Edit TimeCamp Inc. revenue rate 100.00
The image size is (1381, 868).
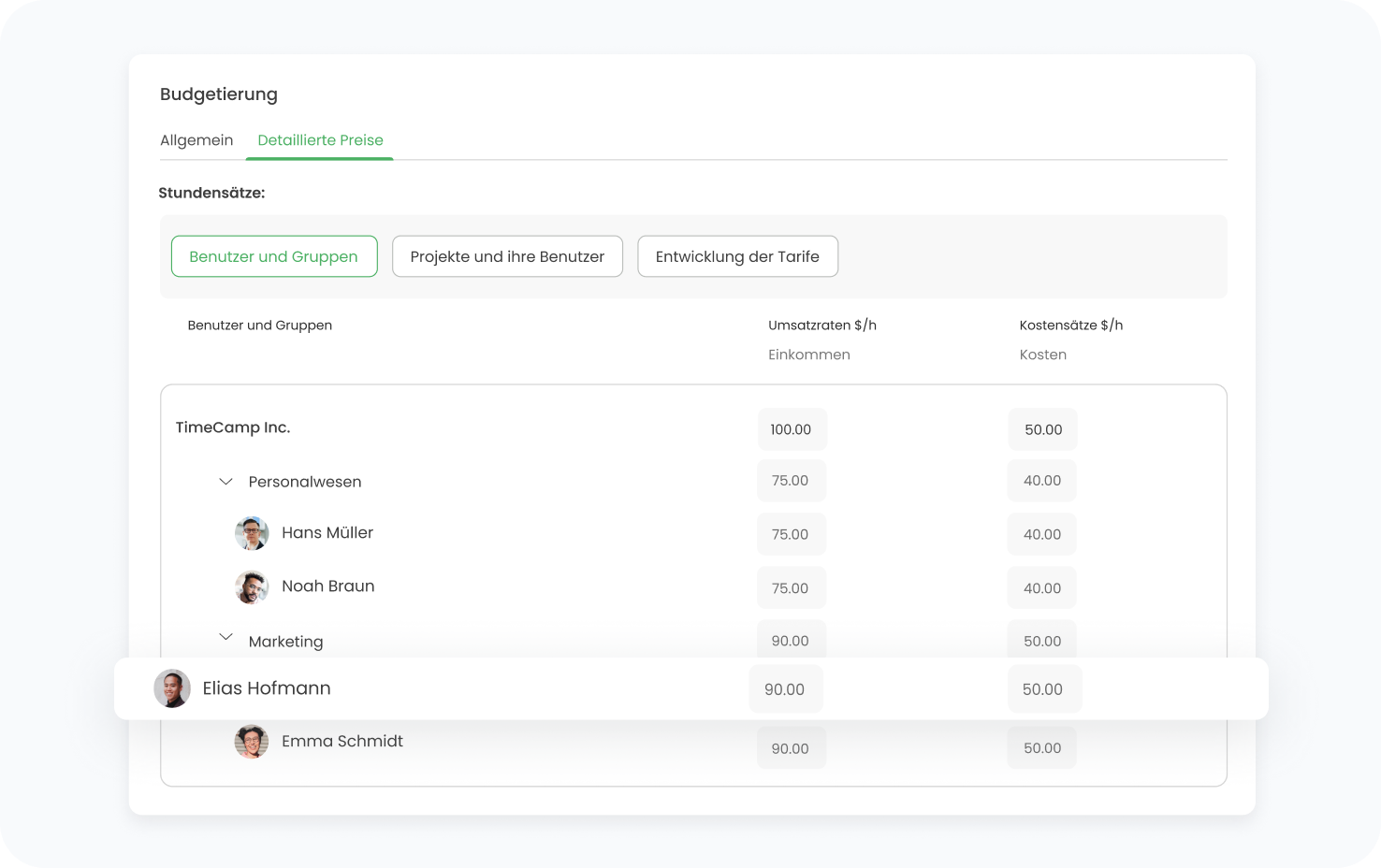click(x=792, y=429)
